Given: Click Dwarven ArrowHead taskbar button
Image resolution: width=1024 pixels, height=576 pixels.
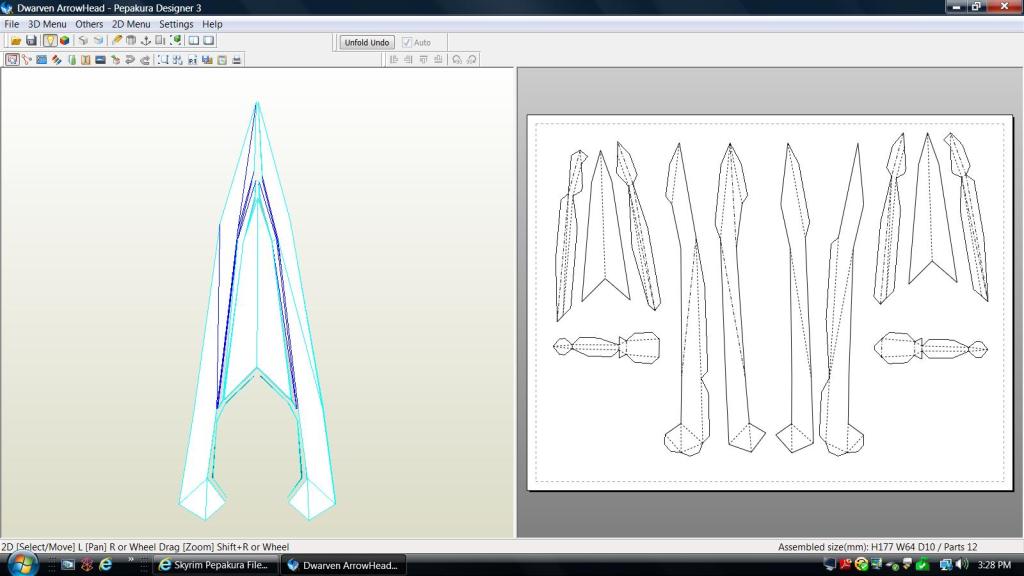Looking at the screenshot, I should coord(344,565).
